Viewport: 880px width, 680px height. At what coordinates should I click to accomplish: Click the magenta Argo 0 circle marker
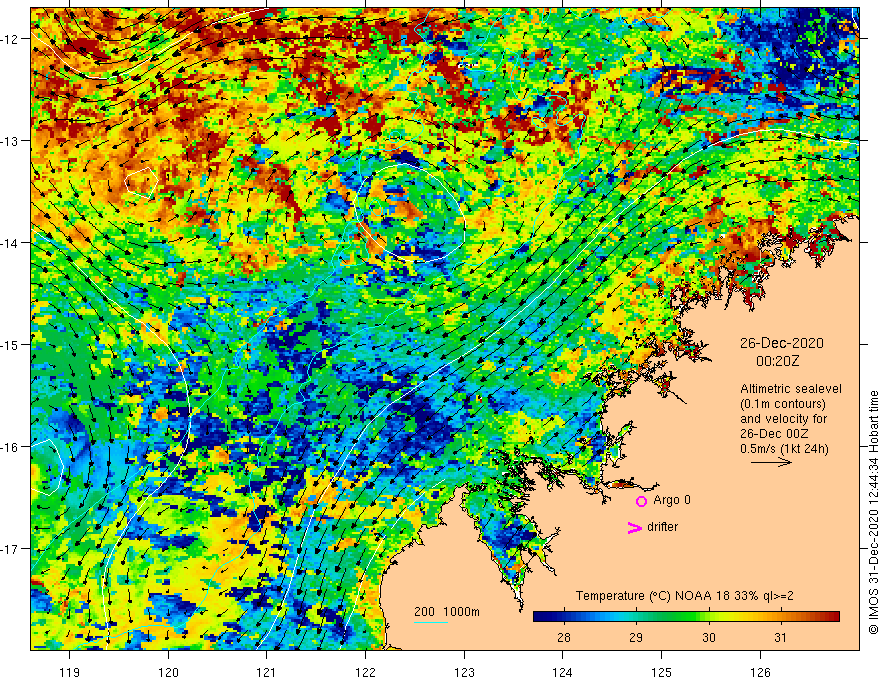coord(641,501)
